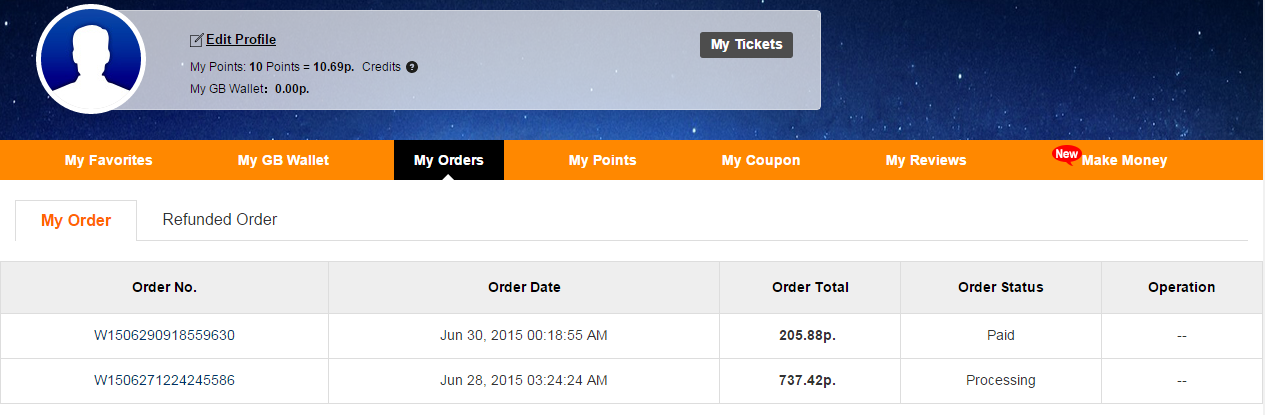Image resolution: width=1265 pixels, height=415 pixels.
Task: View My Reviews
Action: tap(926, 160)
